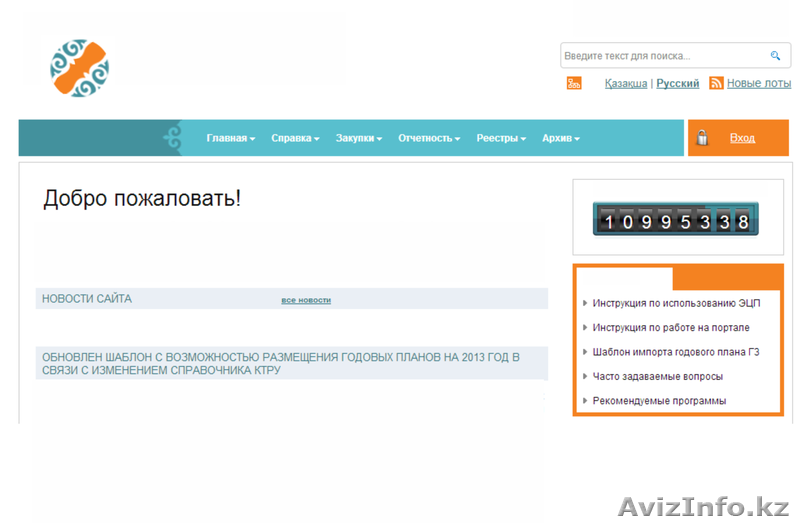
Task: Click the RSS feed icon
Action: 716,83
